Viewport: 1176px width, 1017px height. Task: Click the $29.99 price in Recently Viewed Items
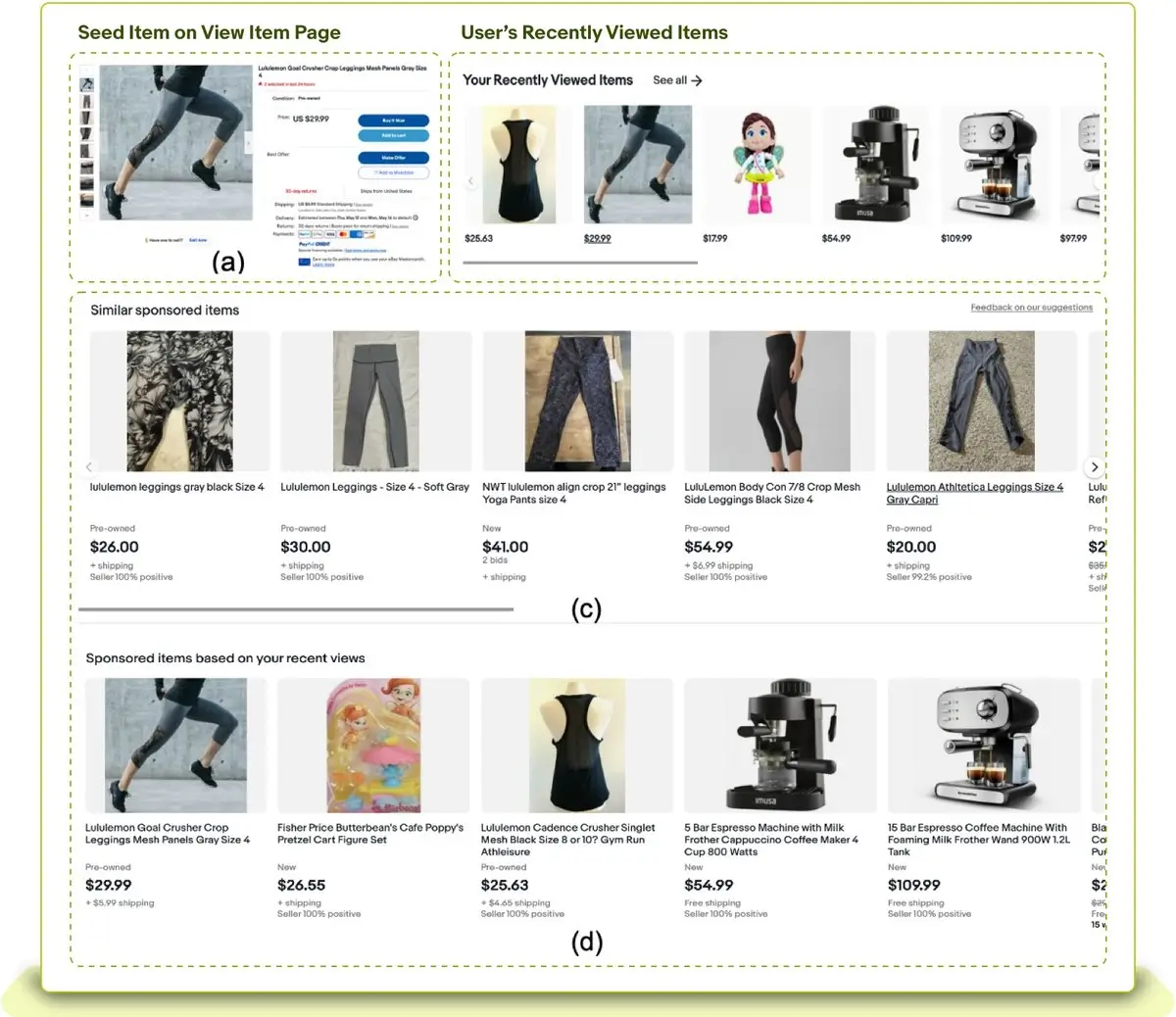click(x=598, y=238)
